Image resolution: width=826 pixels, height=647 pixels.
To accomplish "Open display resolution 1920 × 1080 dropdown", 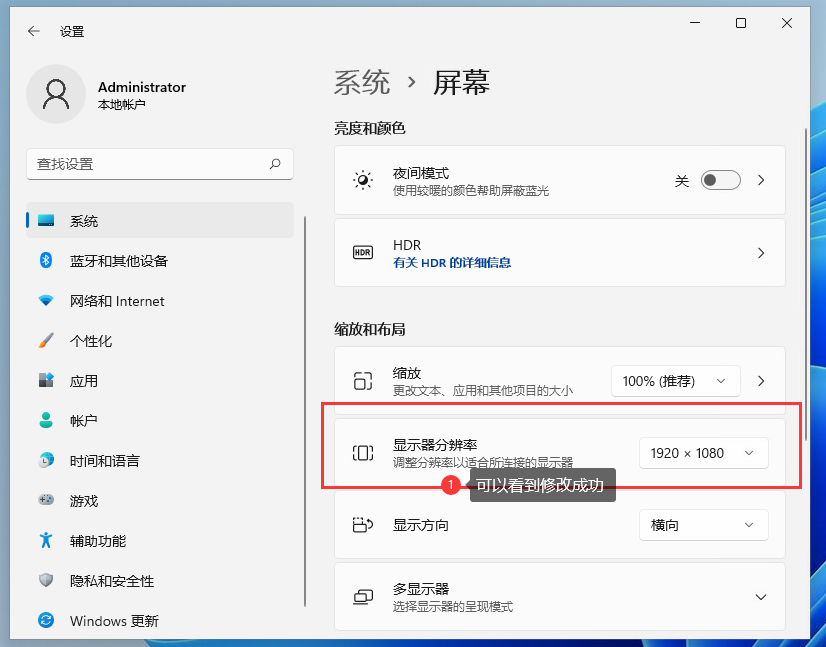I will click(x=703, y=453).
